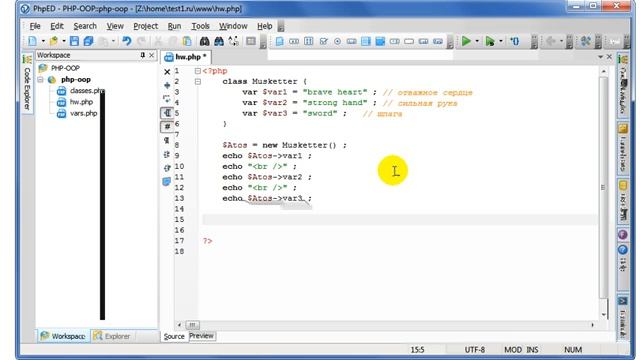This screenshot has width=640, height=360.
Task: Open the Help menu
Action: (264, 26)
